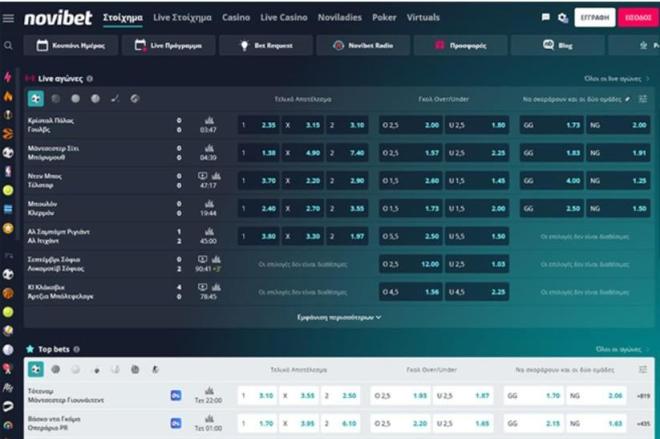Viewport: 660px width, 439px height.
Task: Open the Casino tab
Action: (236, 18)
